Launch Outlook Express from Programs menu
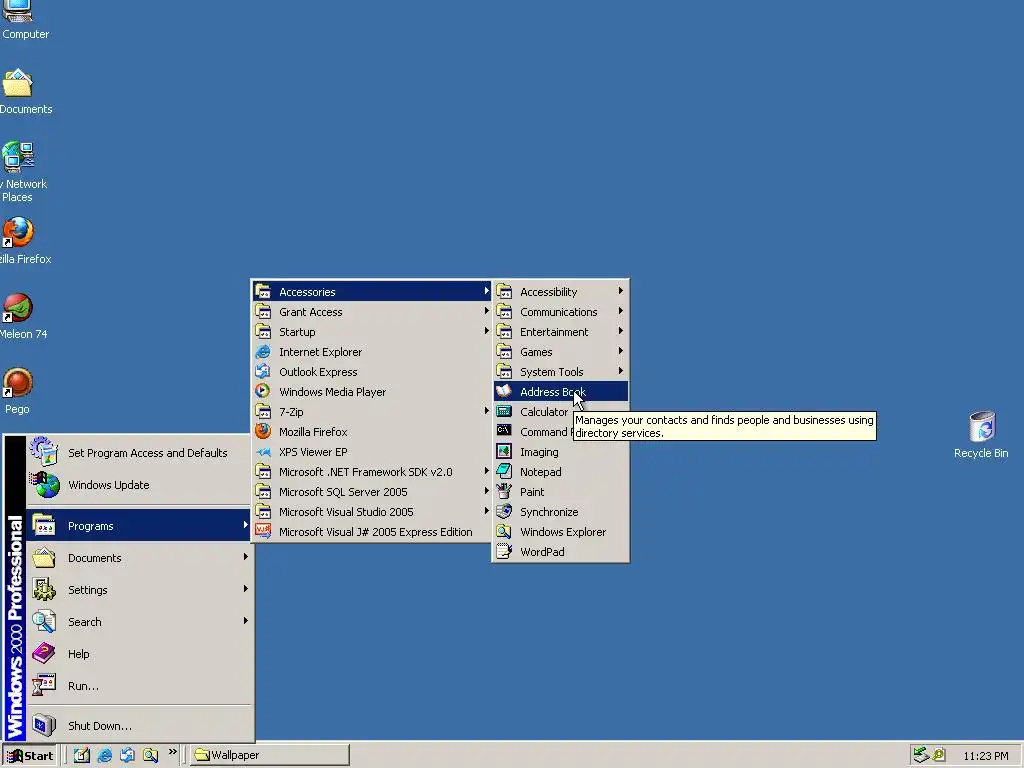This screenshot has height=768, width=1024. 372,372
